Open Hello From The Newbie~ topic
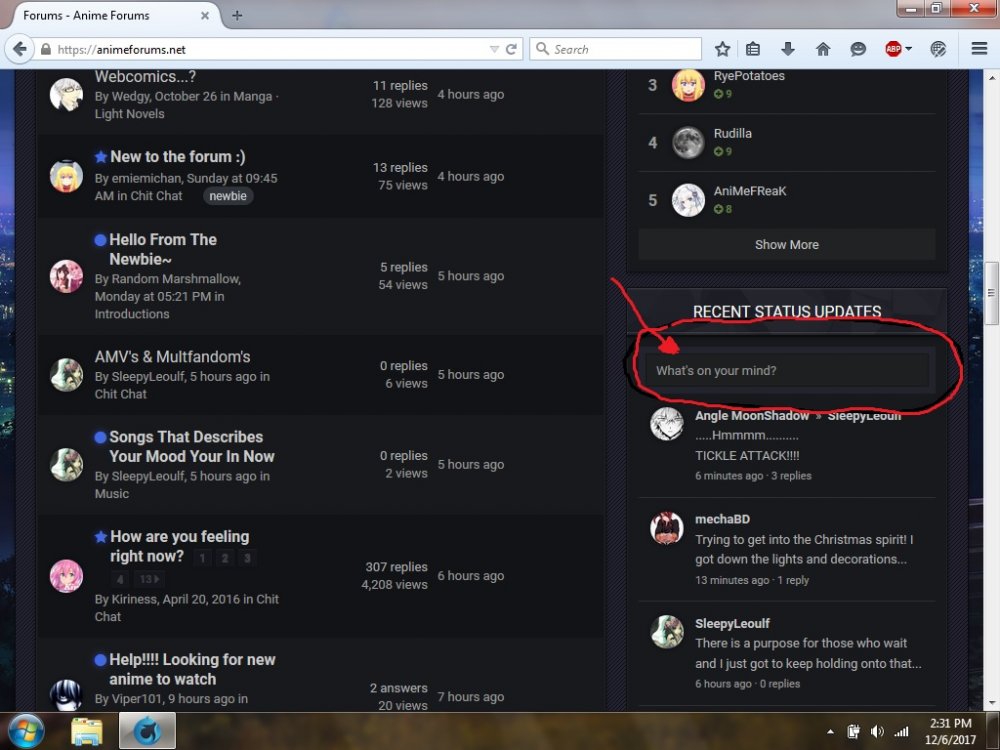The image size is (1000, 750). tap(163, 249)
